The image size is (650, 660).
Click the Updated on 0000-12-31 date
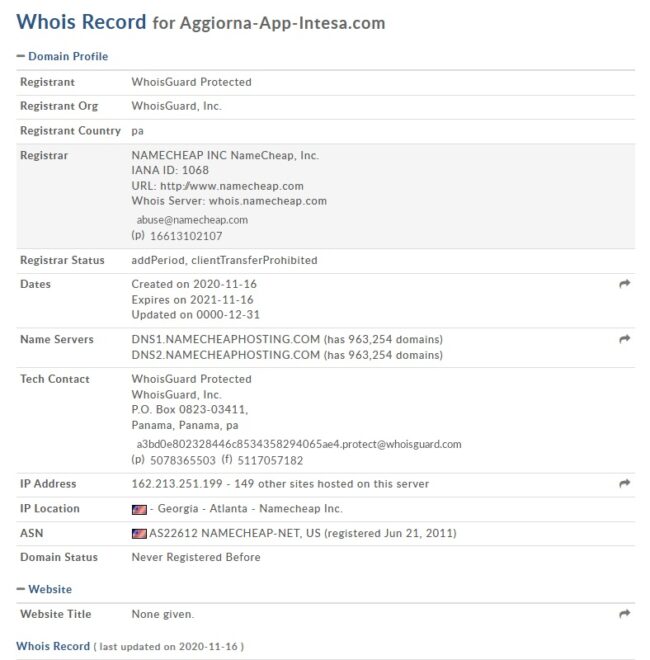pos(196,314)
